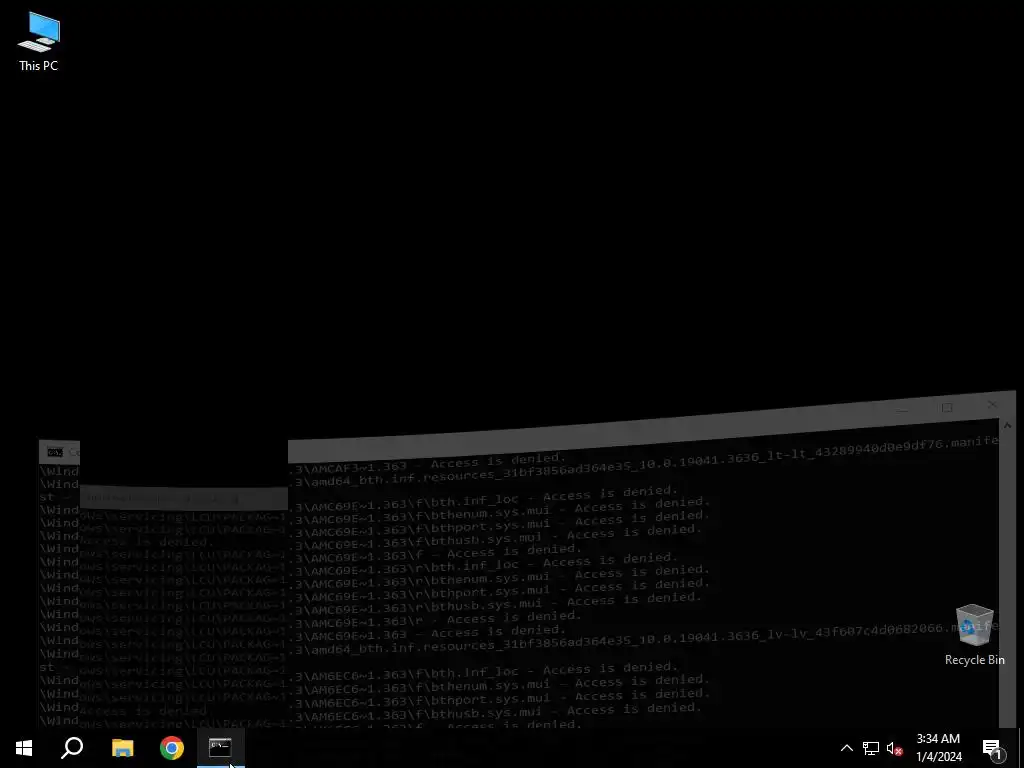The width and height of the screenshot is (1024, 768).
Task: Open the clock showing 3:34 AM
Action: [x=938, y=748]
